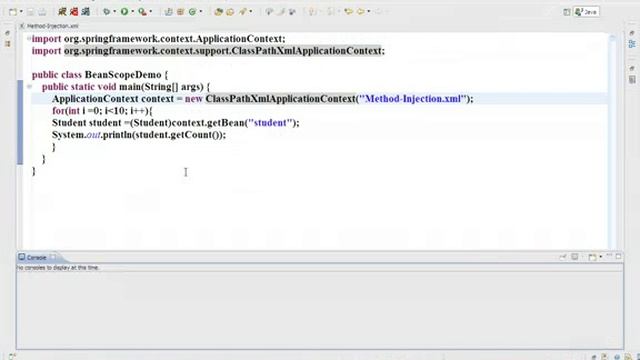The width and height of the screenshot is (640, 360).
Task: Open the Debug configurations dropdown arrow
Action: pos(114,12)
